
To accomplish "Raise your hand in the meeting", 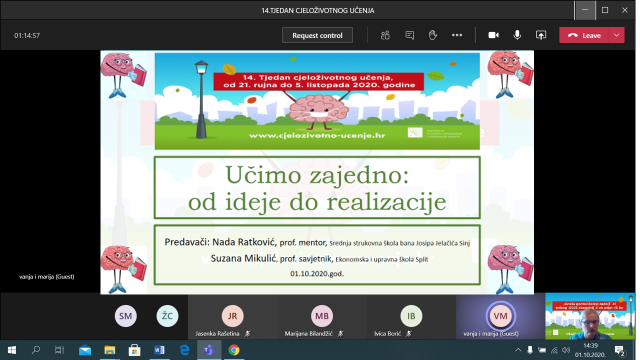I will 433,36.
